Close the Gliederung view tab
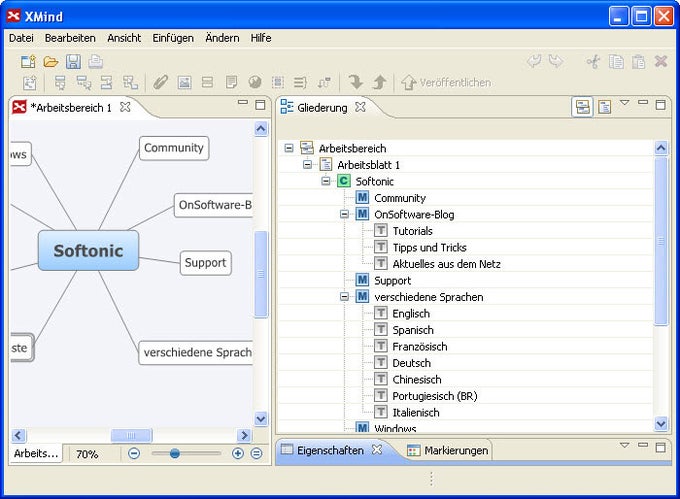This screenshot has width=680, height=499. [360, 107]
